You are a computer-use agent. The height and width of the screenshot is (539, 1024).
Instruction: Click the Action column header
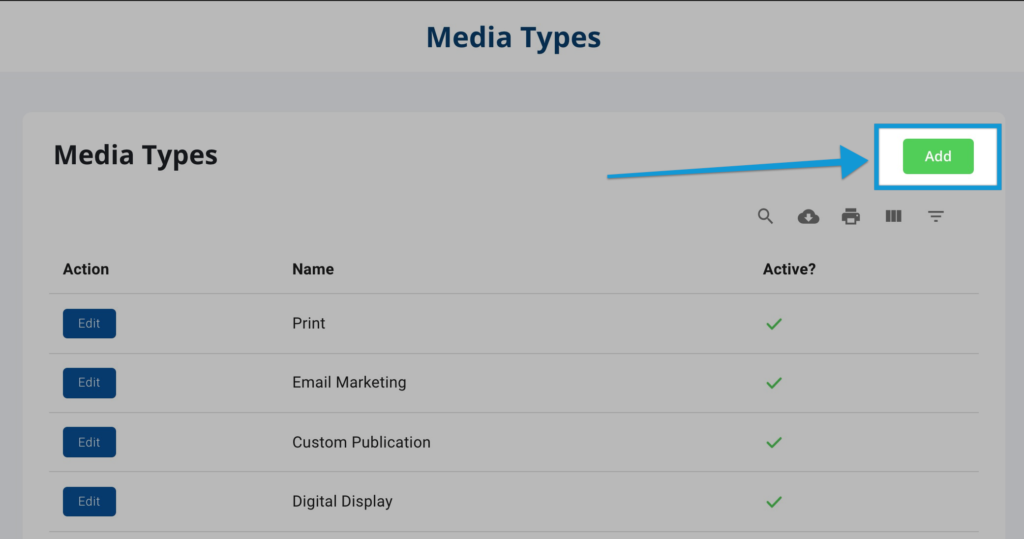click(x=86, y=269)
